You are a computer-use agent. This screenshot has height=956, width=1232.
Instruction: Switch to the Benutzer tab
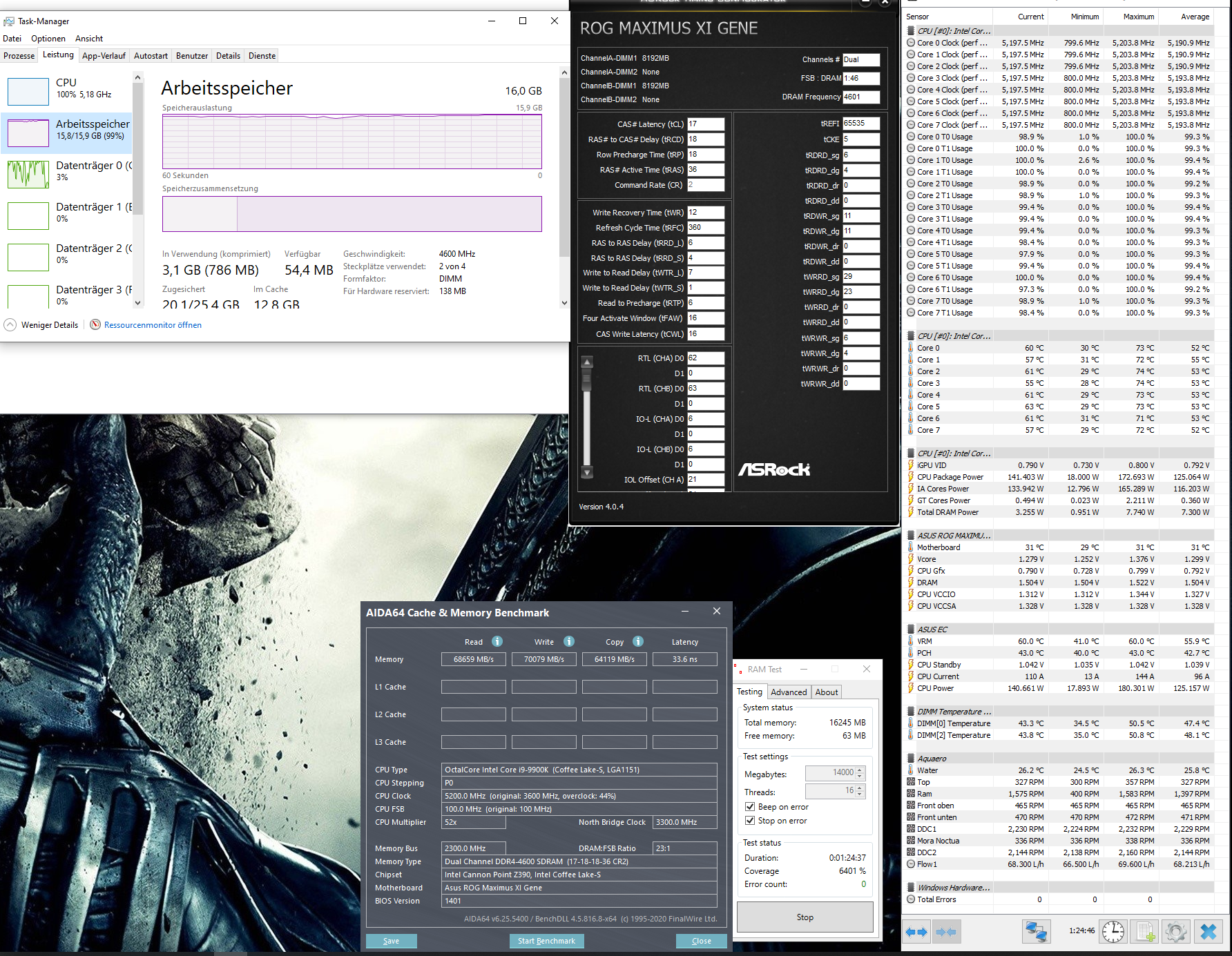pyautogui.click(x=192, y=56)
